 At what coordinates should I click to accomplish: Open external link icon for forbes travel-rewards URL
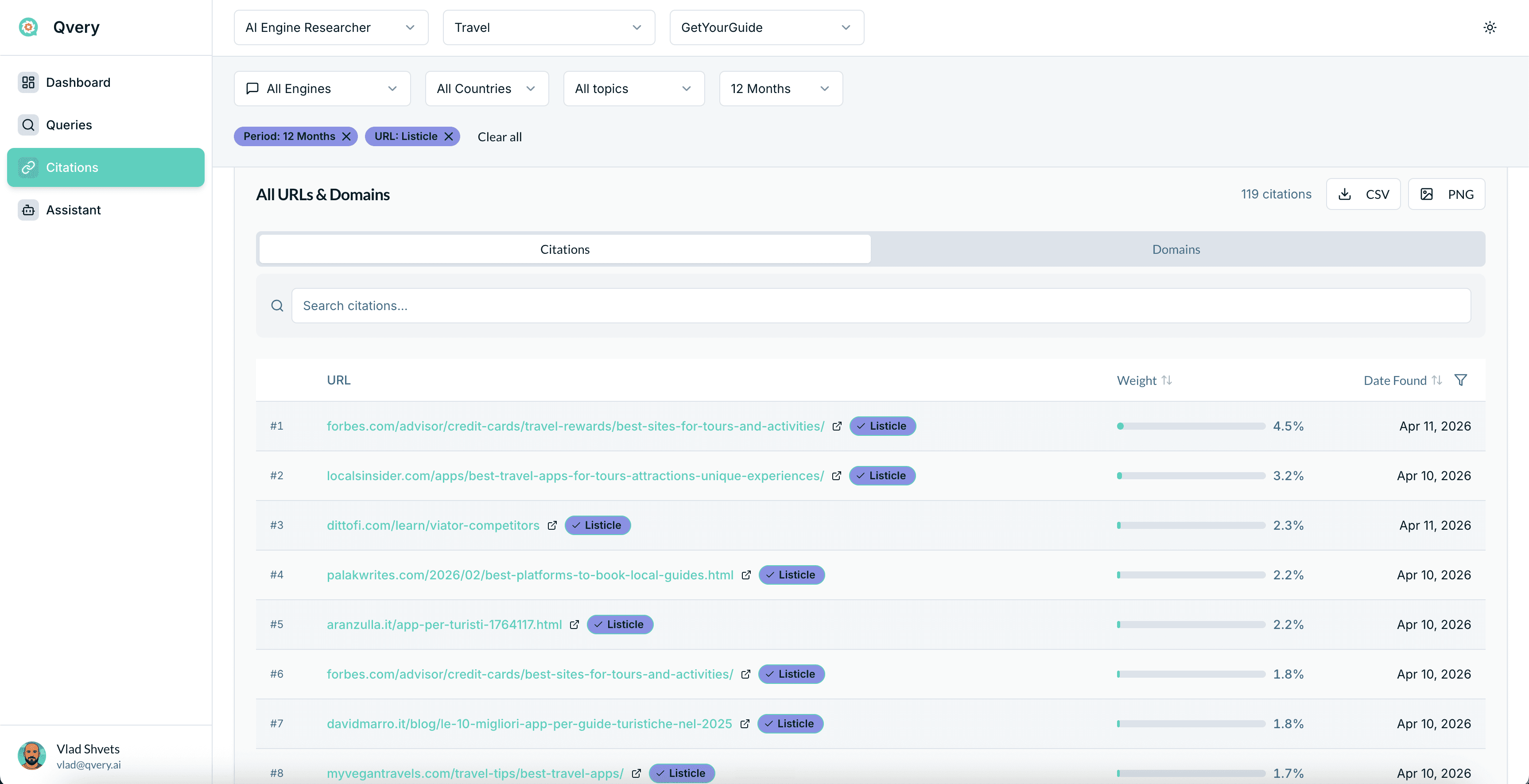point(837,426)
